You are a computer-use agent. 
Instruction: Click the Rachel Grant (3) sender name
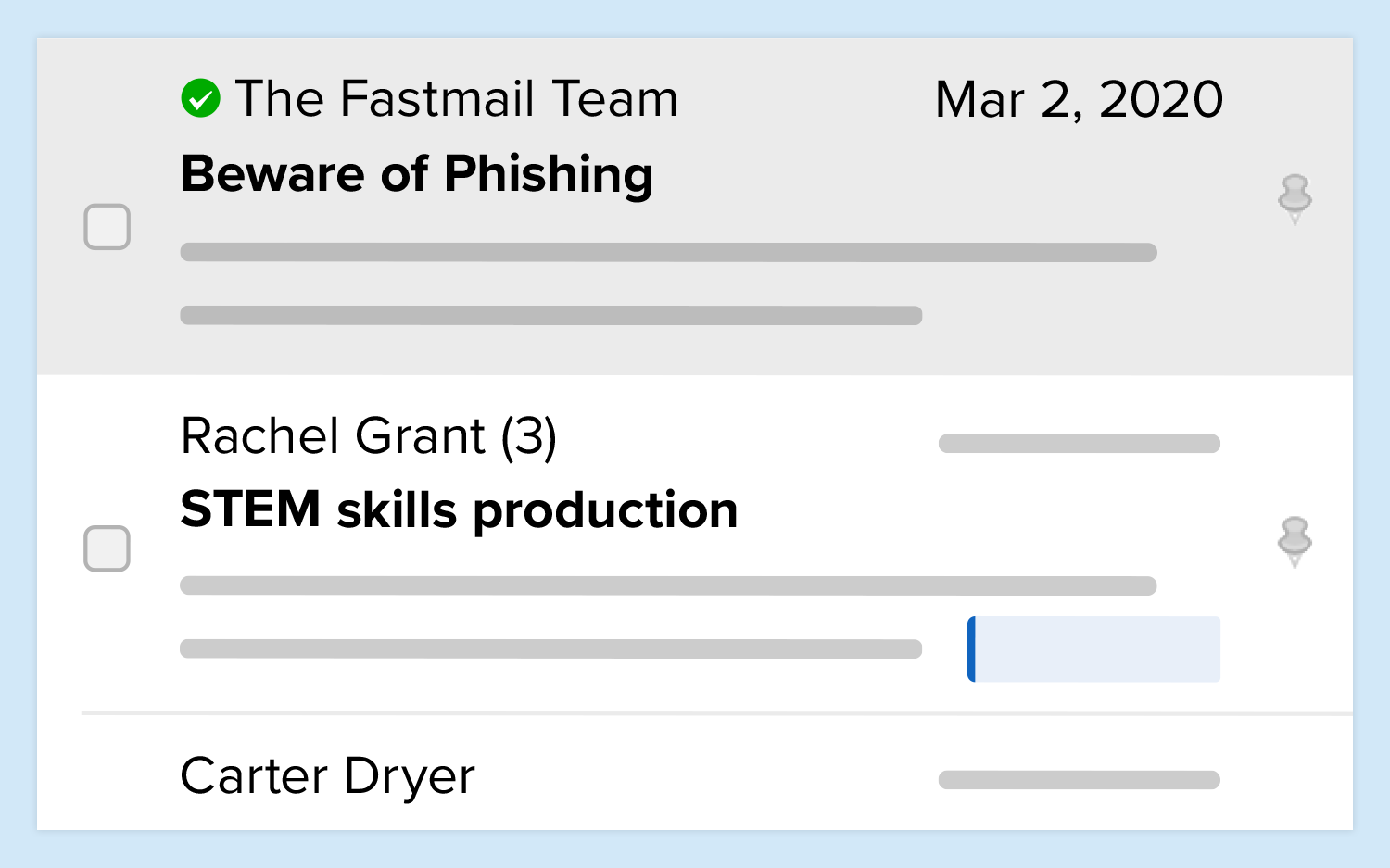point(369,436)
